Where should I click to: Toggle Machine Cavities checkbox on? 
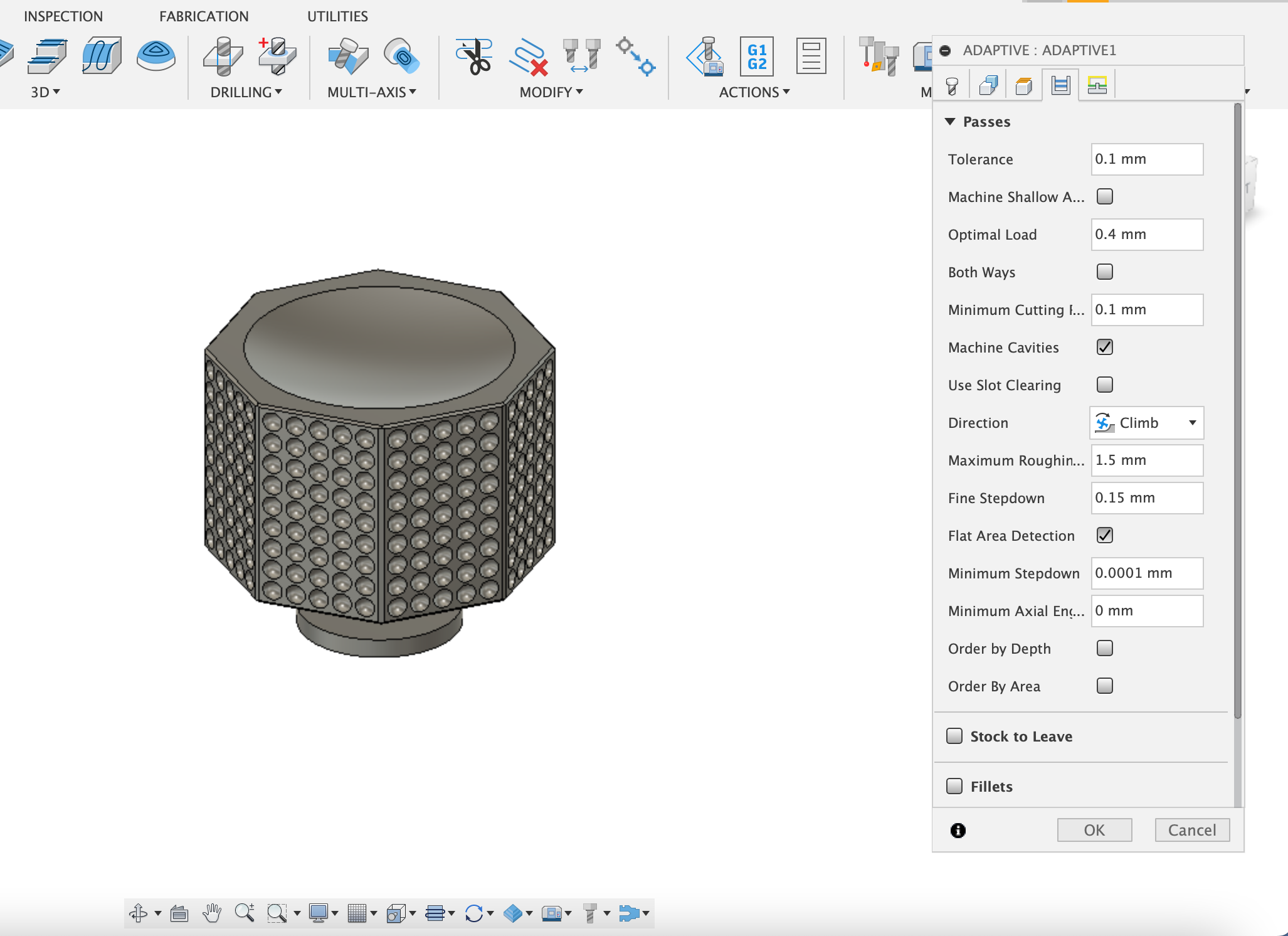[1103, 347]
